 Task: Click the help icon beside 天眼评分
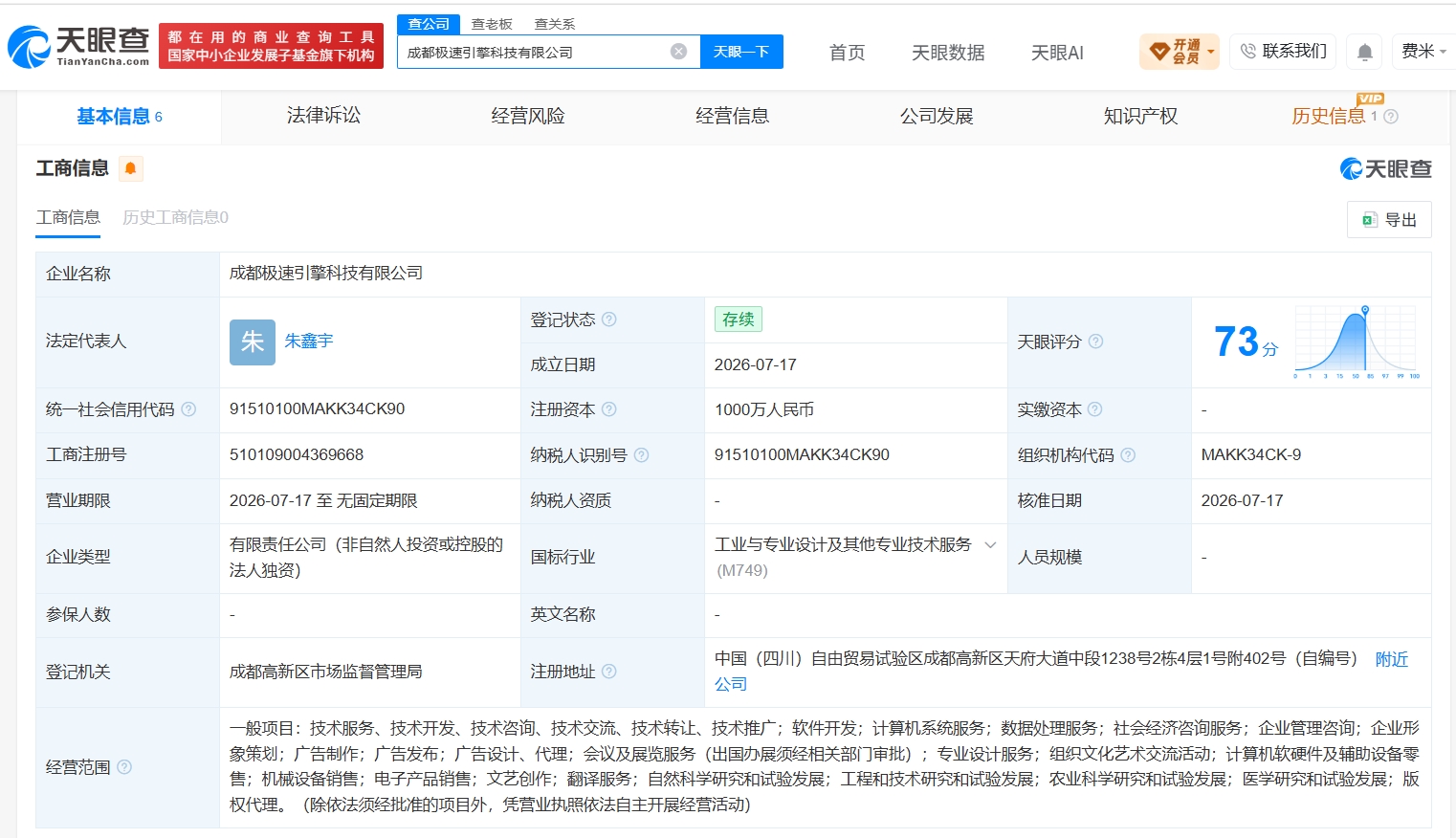point(1096,342)
